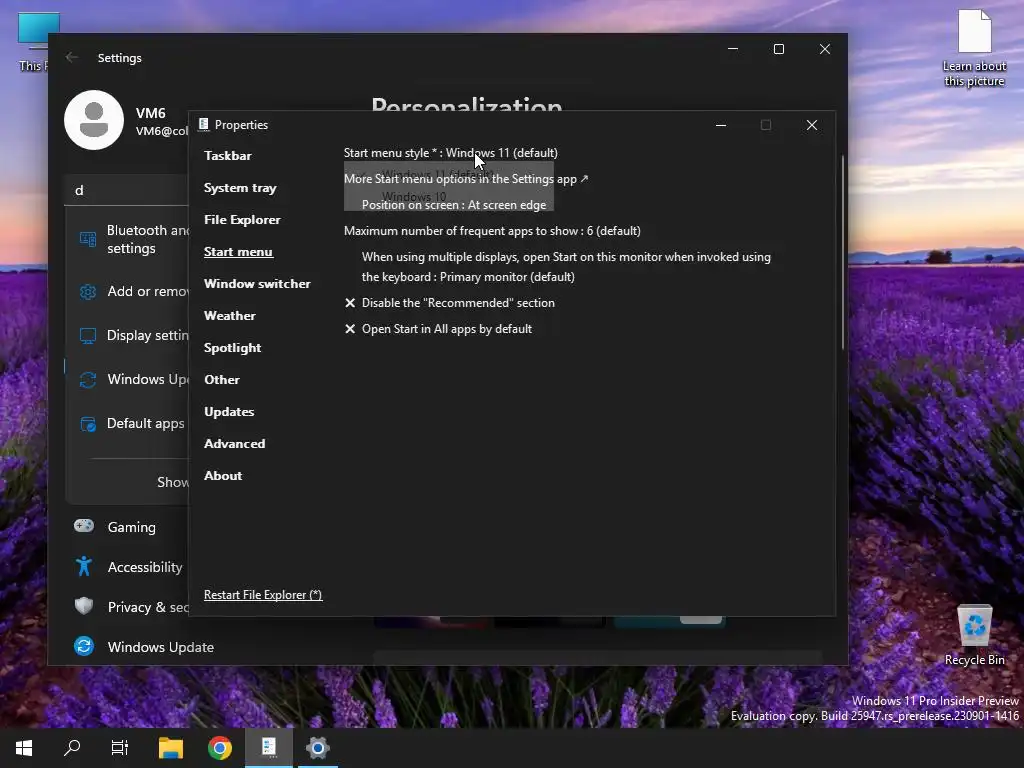Screen dimensions: 1024x768
Task: Choose Windows 10 in style popup
Action: (x=414, y=197)
